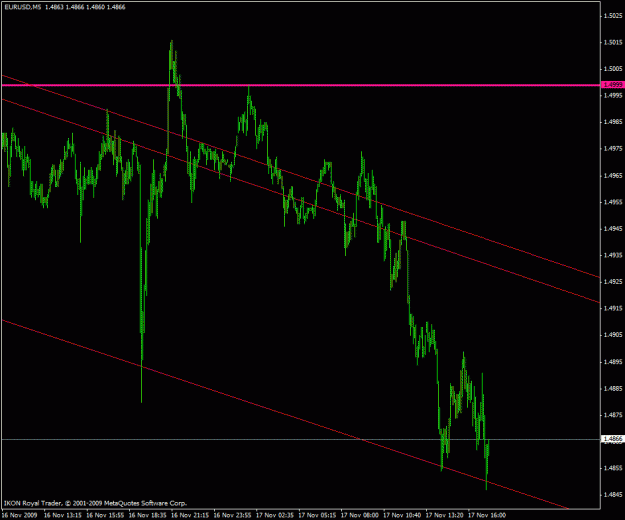Click the 17 Nov 02:35 time label
The height and width of the screenshot is (520, 625).
pyautogui.click(x=275, y=515)
